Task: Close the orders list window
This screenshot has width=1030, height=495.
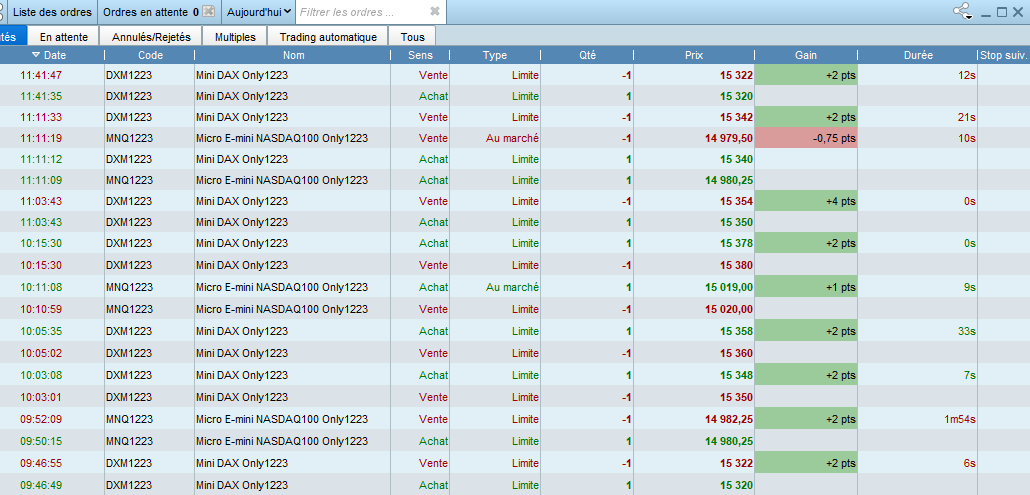Action: (x=1018, y=12)
